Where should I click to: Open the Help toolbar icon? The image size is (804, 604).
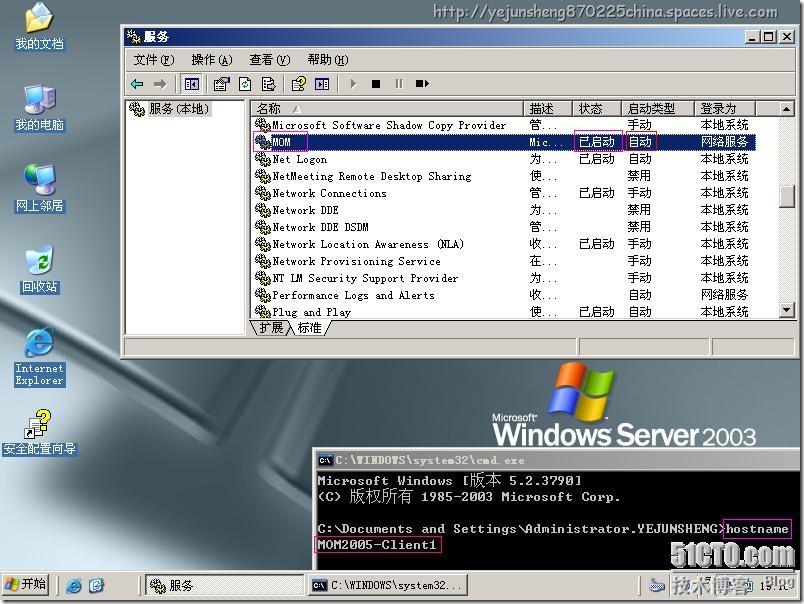click(x=298, y=84)
